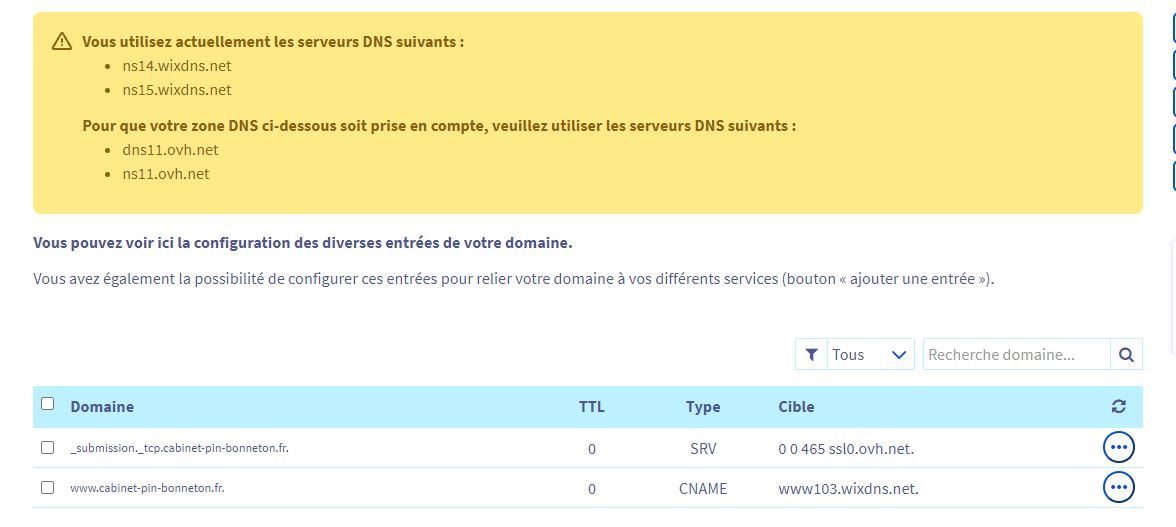Check the _submission._tcp record checkbox
The height and width of the screenshot is (527, 1176).
click(x=47, y=448)
